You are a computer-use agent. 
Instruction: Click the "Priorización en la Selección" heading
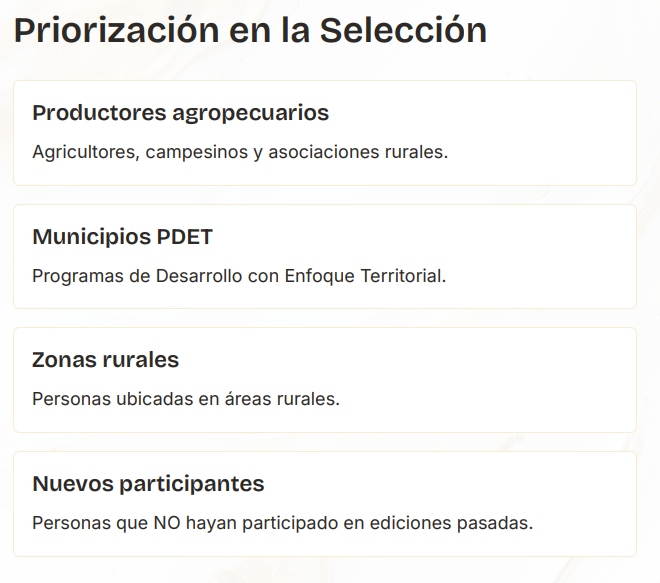pos(250,30)
